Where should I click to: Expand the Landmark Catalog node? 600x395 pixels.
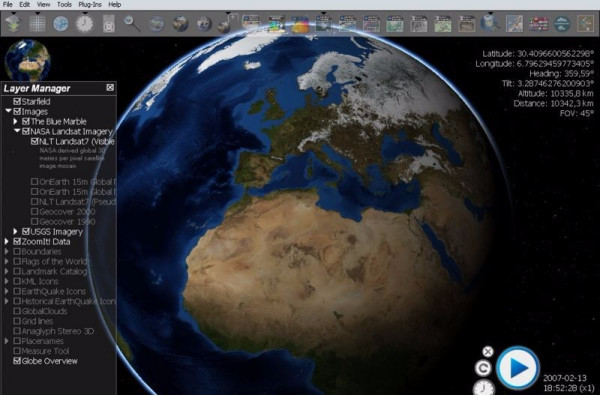[7, 271]
